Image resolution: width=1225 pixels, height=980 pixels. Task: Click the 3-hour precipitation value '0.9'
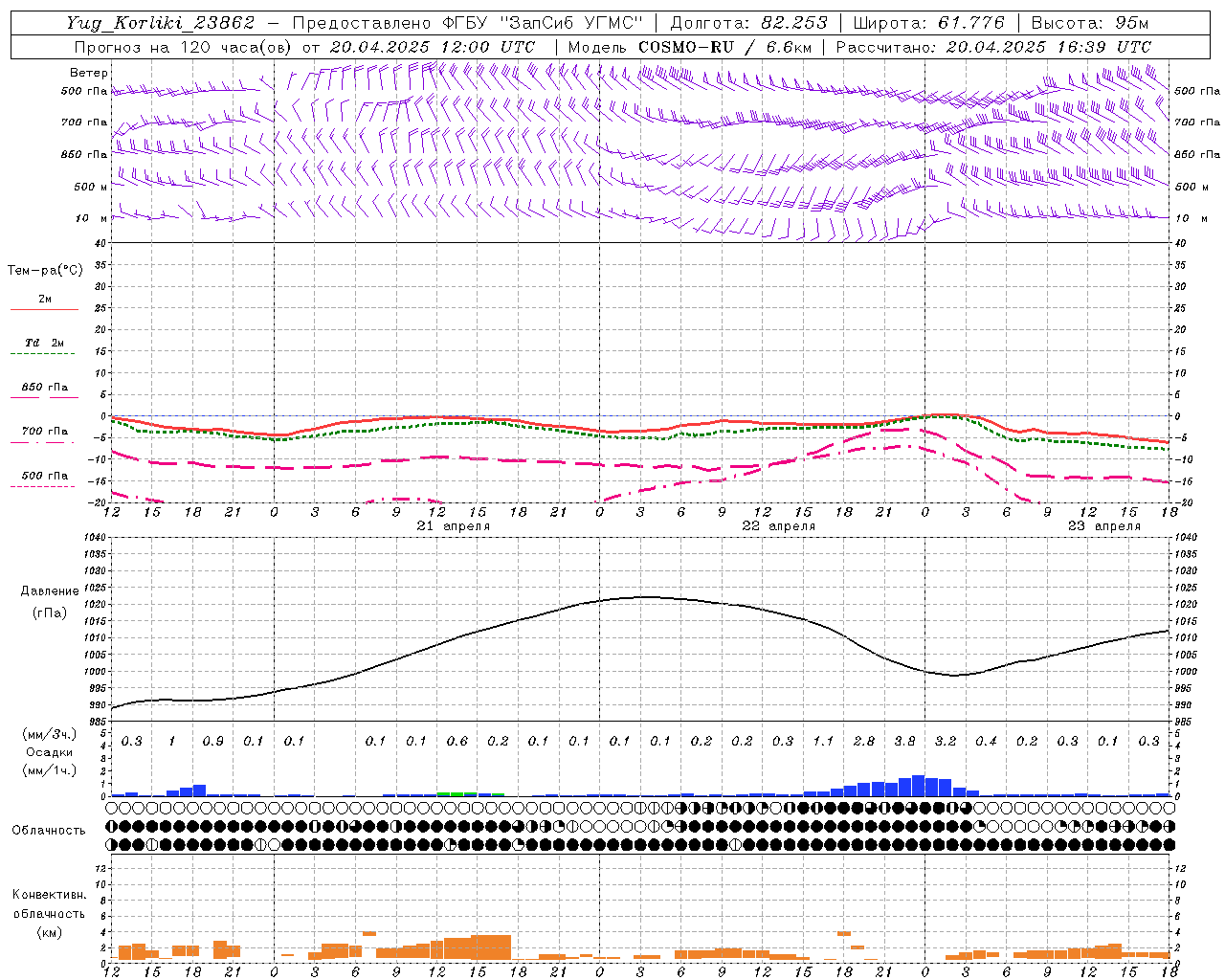pyautogui.click(x=213, y=741)
